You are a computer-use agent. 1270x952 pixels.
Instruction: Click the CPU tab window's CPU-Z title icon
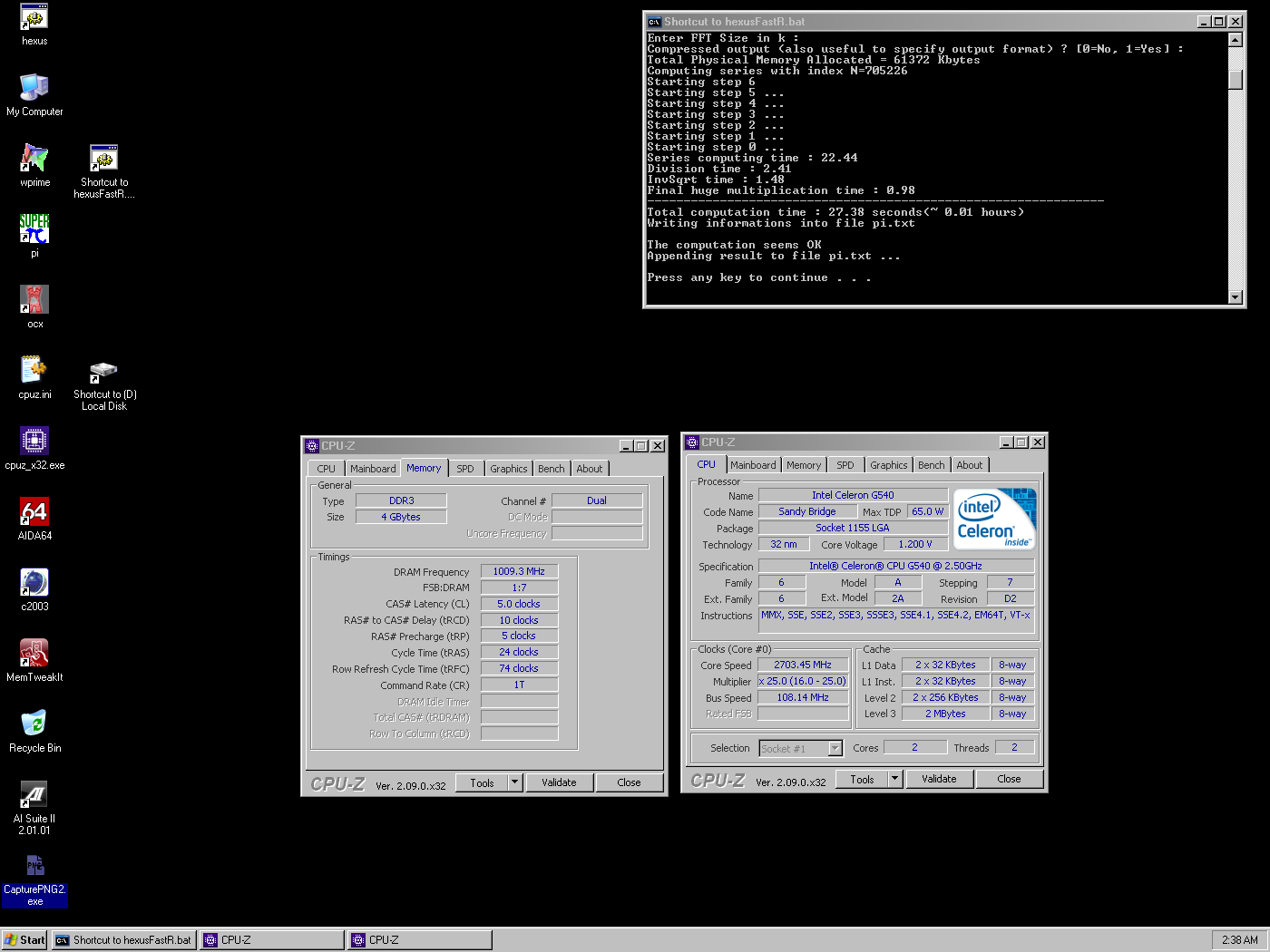[x=692, y=442]
